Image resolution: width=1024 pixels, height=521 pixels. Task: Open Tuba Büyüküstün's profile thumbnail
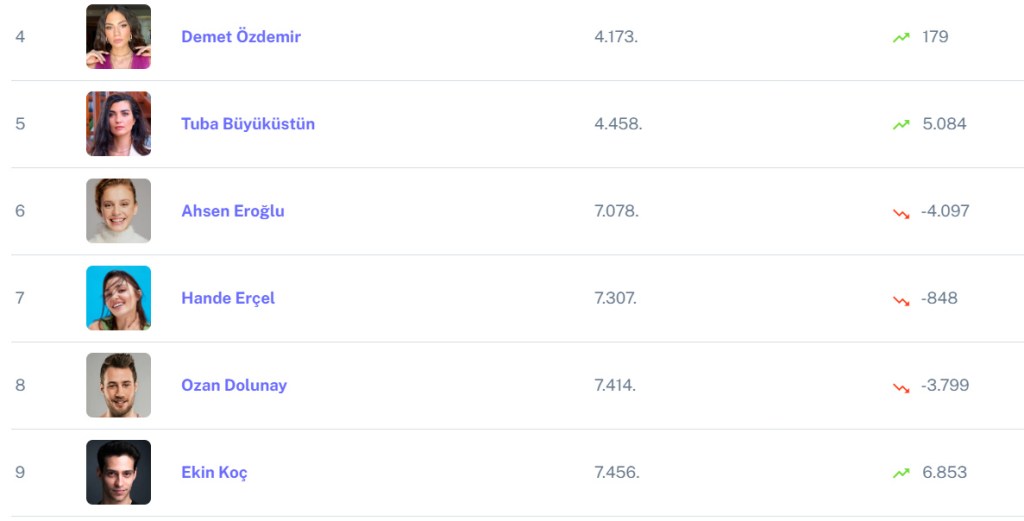point(118,124)
